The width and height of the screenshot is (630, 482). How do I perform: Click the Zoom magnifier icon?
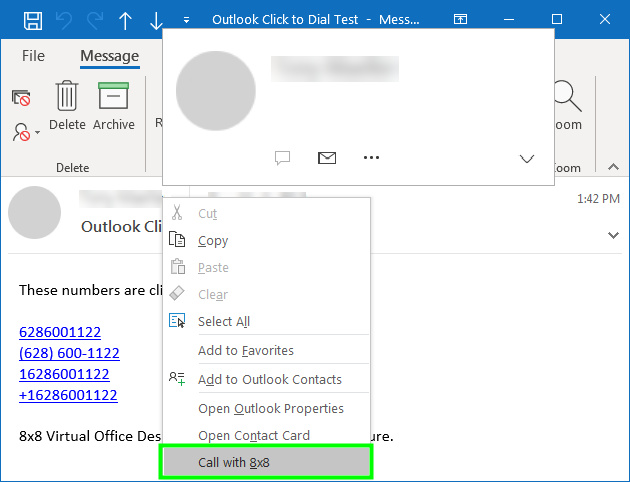tap(567, 96)
